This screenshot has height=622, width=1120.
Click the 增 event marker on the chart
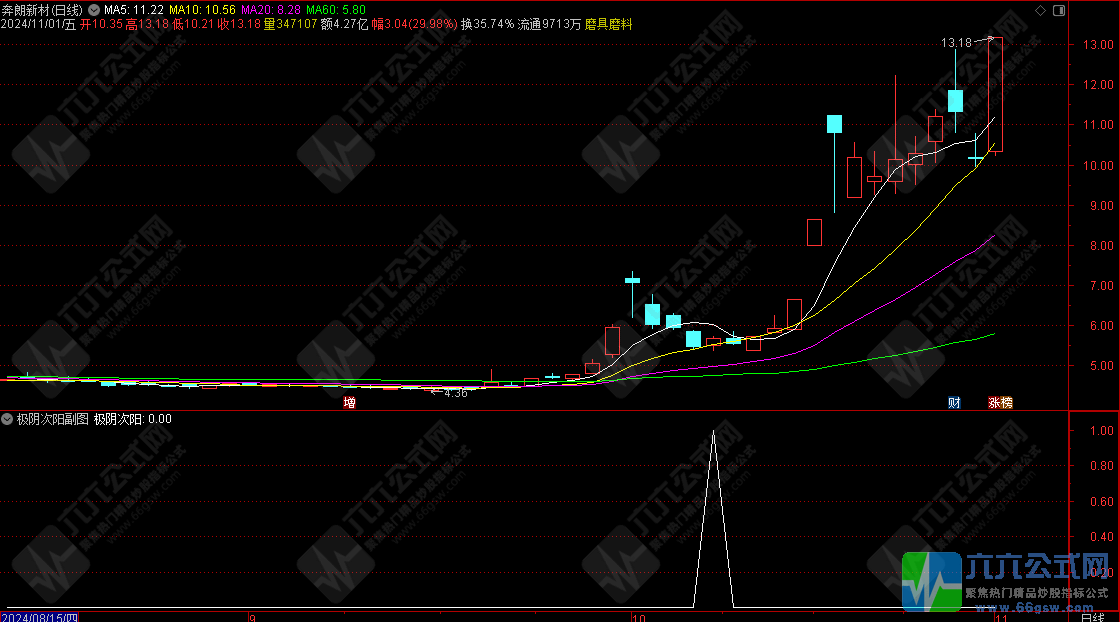[349, 403]
